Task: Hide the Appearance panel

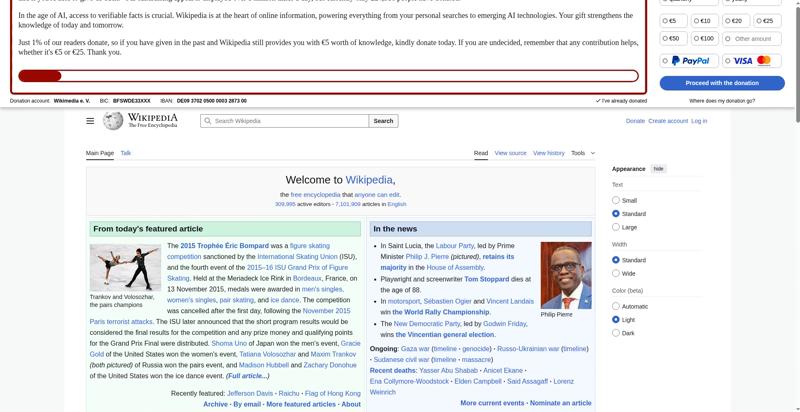Action: [658, 169]
